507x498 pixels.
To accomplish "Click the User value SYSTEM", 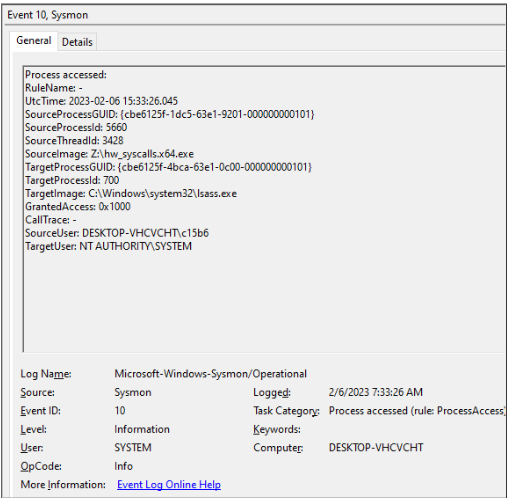I will point(133,447).
